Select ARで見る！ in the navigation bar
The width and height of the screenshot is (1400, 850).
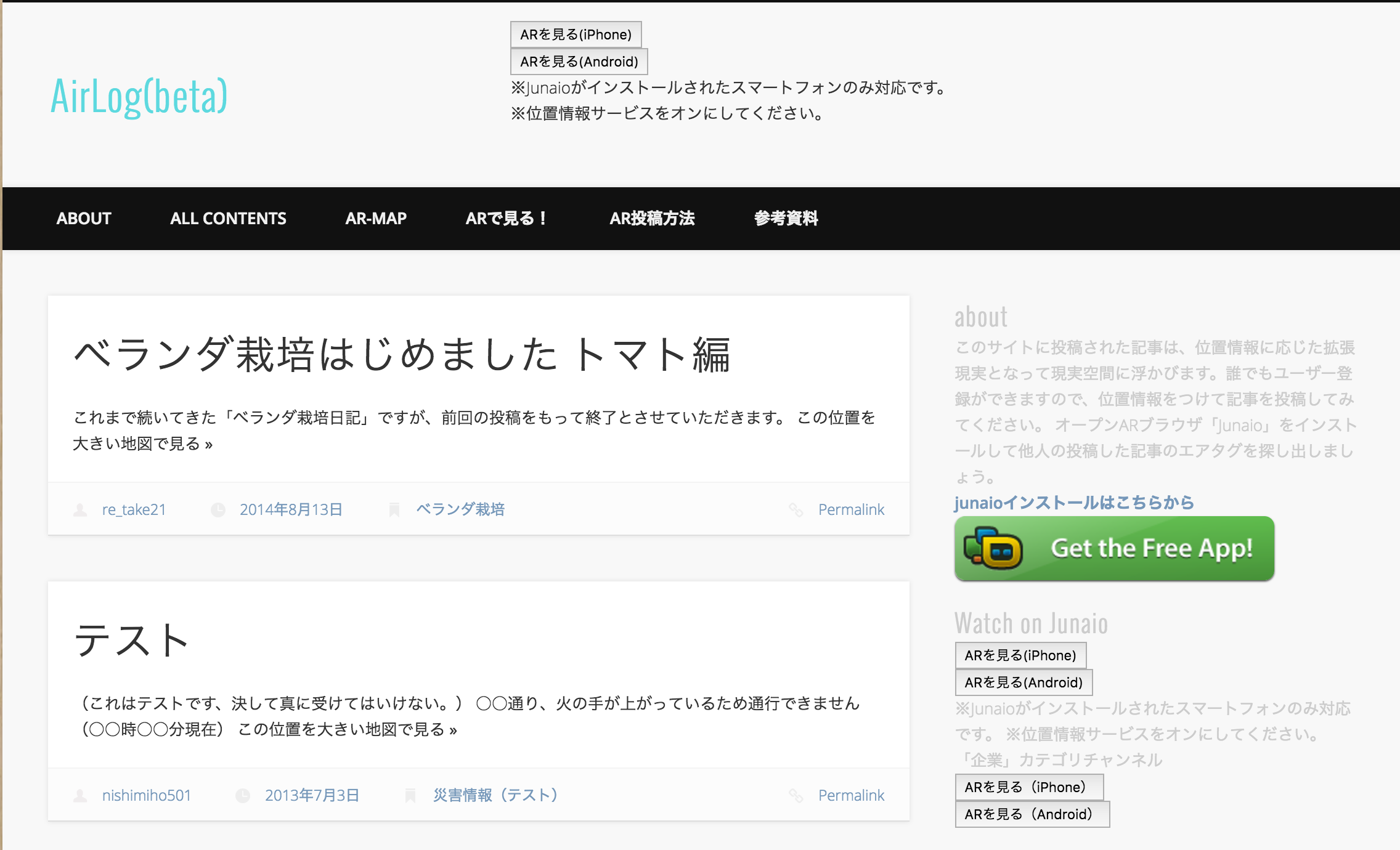[x=507, y=219]
